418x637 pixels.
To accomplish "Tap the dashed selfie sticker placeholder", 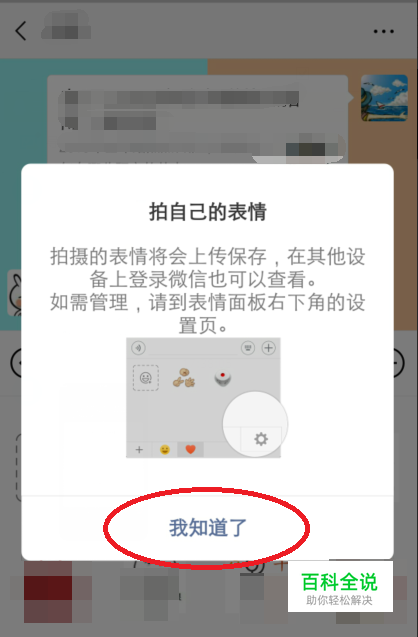I will (146, 378).
